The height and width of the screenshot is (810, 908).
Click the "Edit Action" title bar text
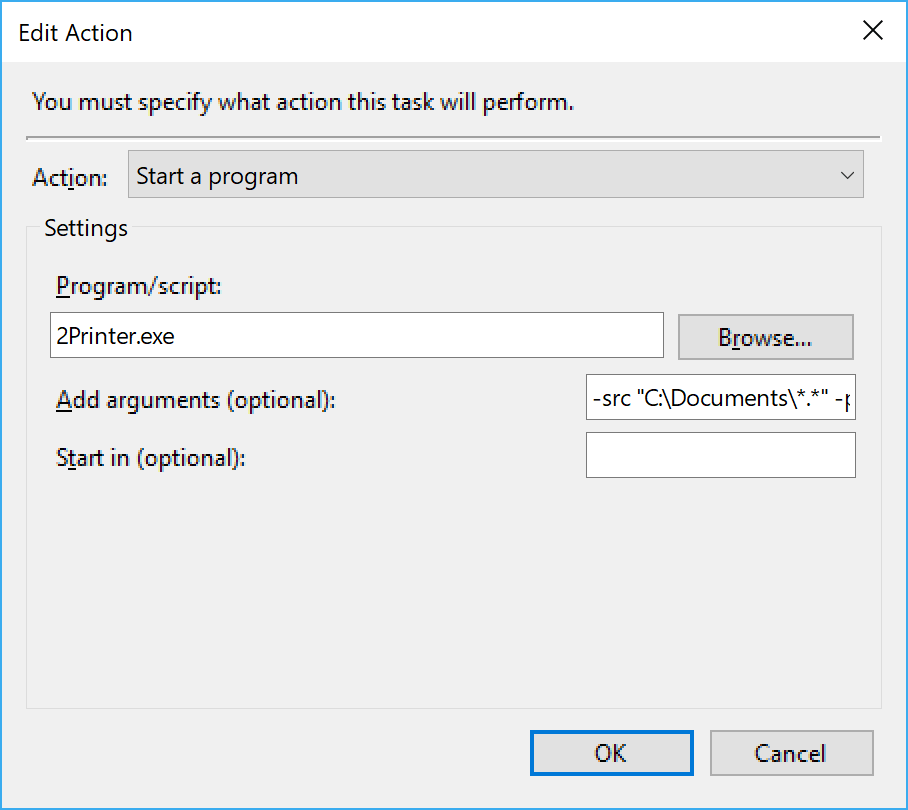point(76,33)
